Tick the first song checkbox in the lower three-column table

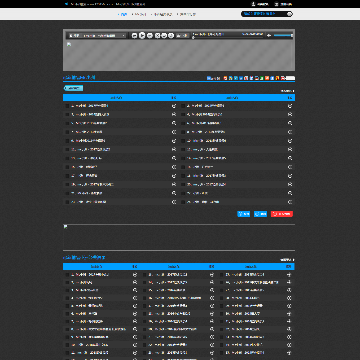[67, 275]
